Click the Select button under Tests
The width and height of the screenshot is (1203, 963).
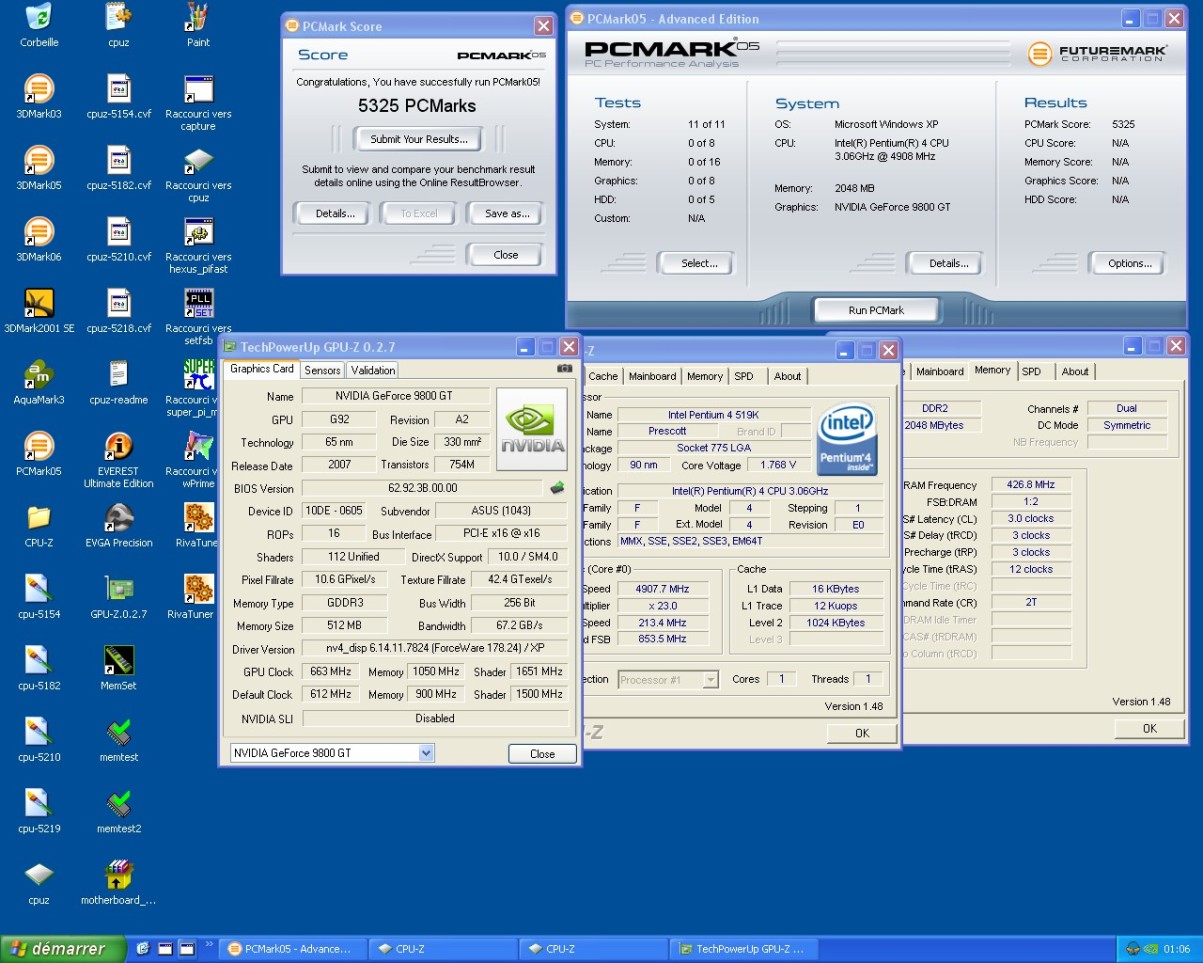(x=699, y=263)
